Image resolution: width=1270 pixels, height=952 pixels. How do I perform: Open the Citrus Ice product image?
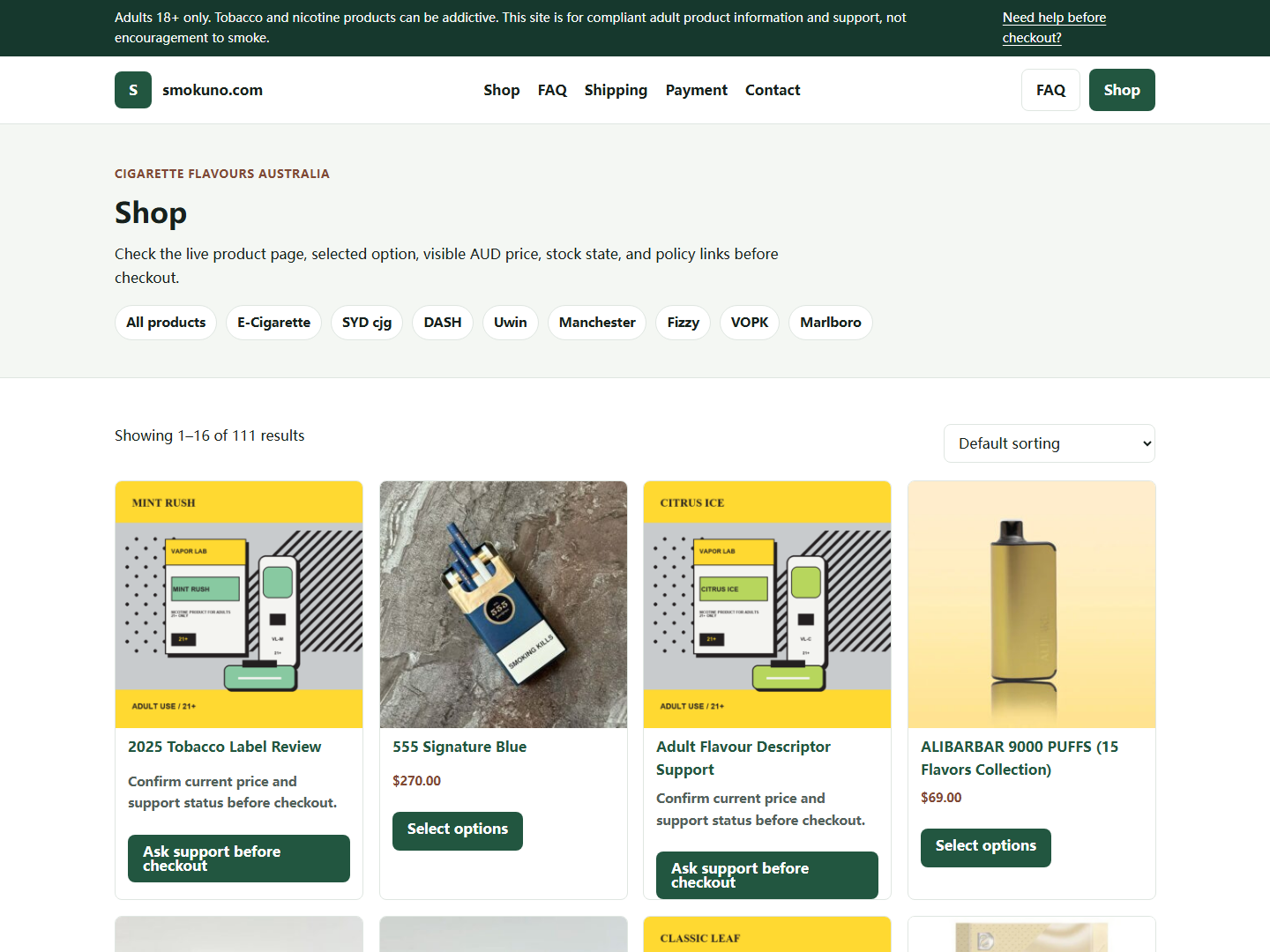(x=767, y=605)
